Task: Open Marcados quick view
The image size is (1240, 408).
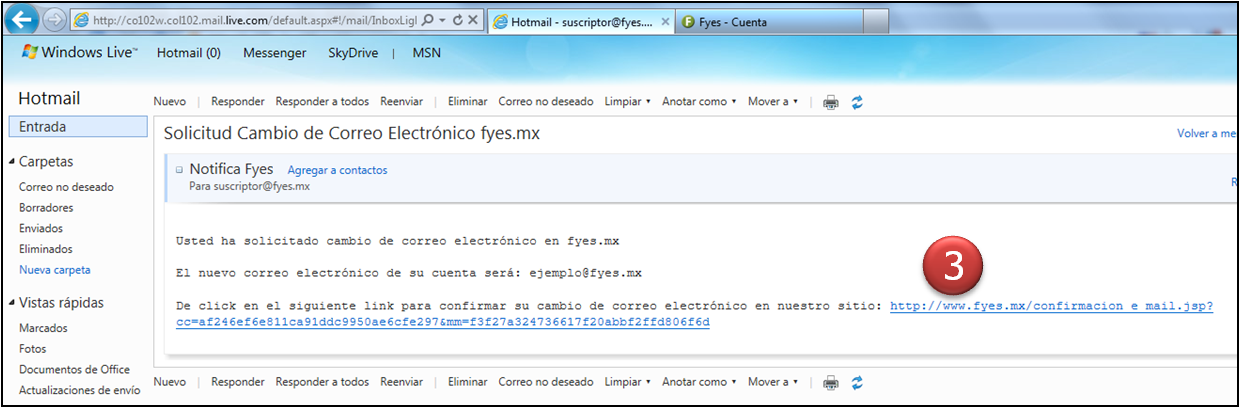Action: (42, 328)
